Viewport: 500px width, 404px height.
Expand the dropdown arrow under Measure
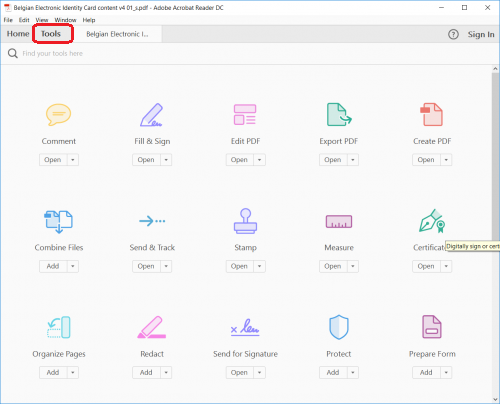[353, 266]
